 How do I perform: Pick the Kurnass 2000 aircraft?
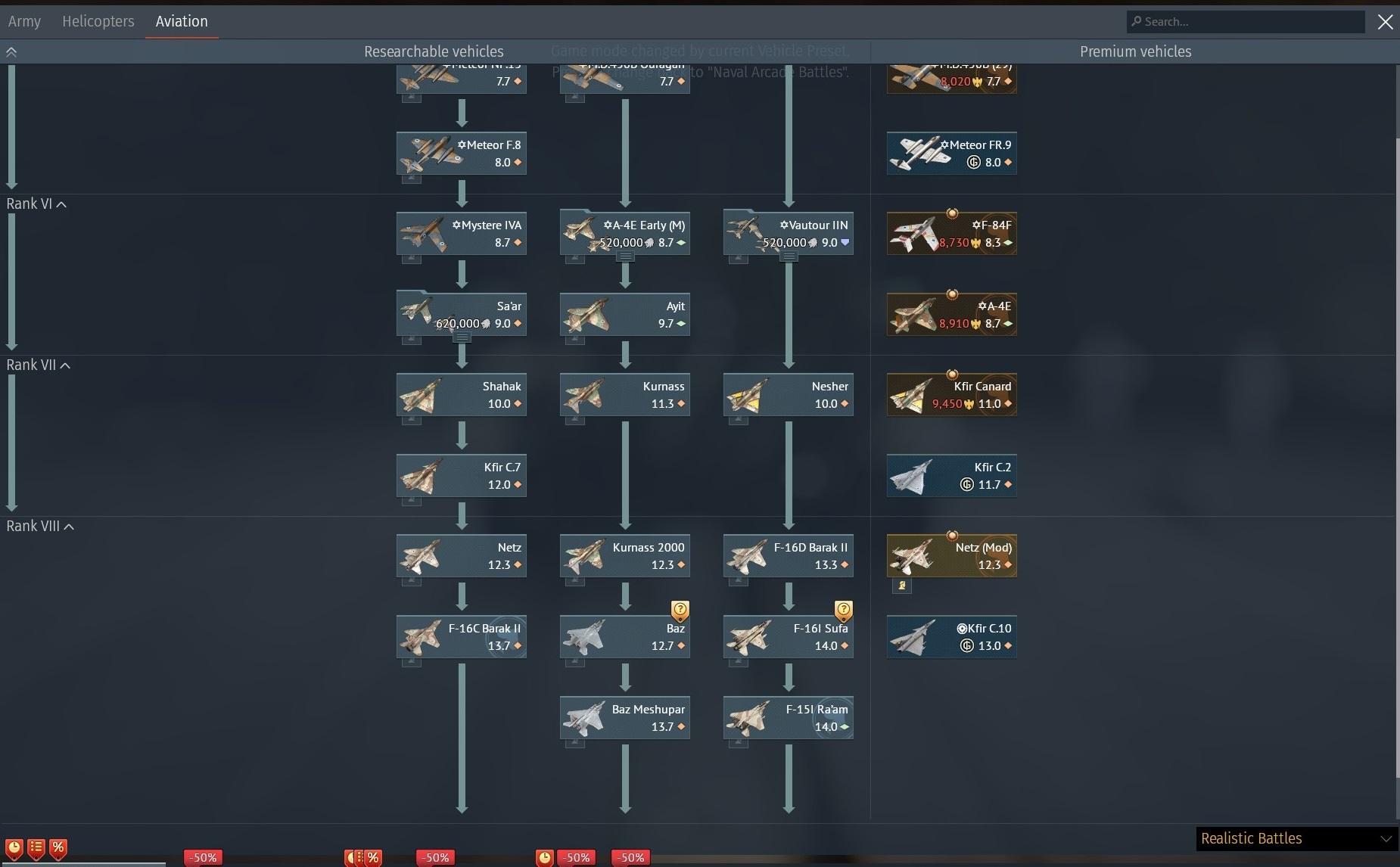point(625,556)
